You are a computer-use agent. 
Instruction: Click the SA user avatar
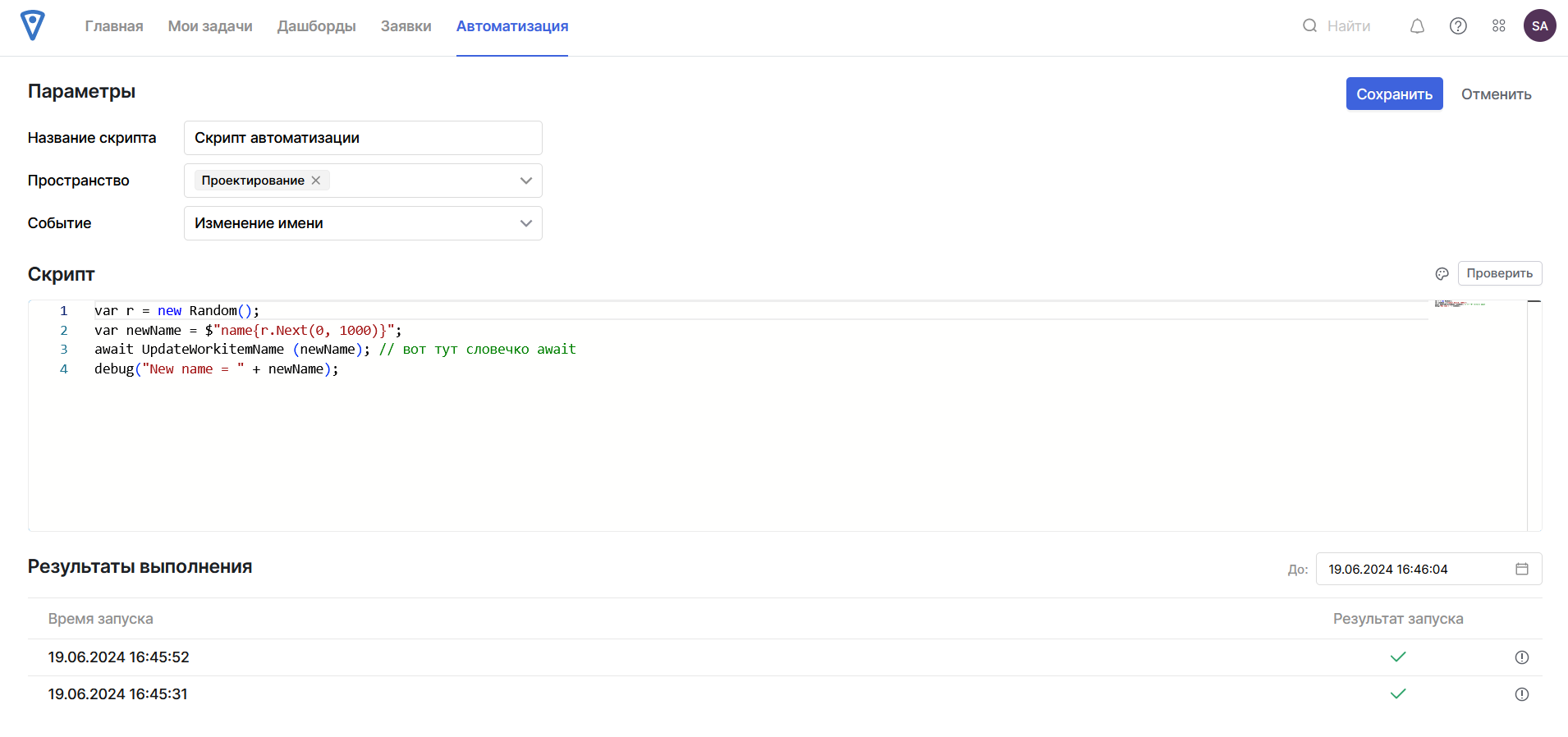pyautogui.click(x=1539, y=26)
